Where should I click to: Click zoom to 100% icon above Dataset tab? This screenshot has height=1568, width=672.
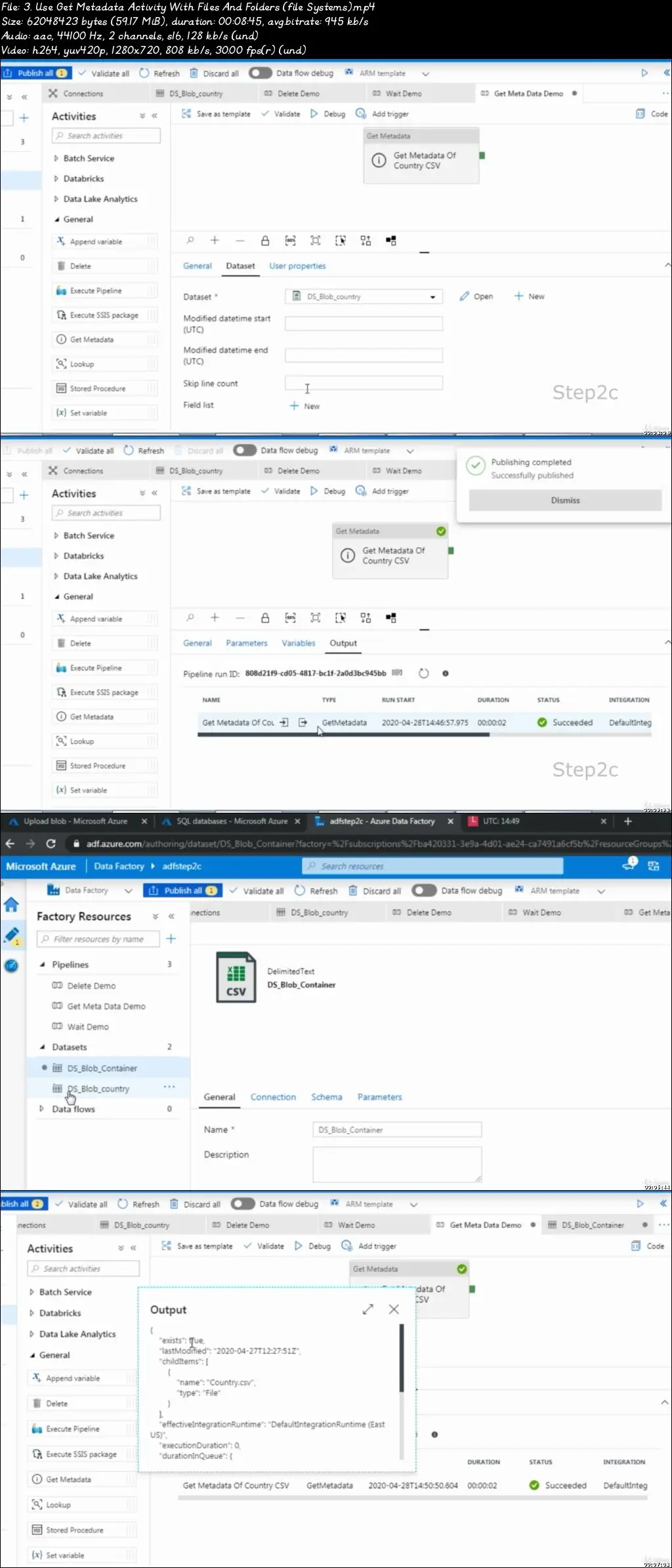(290, 241)
